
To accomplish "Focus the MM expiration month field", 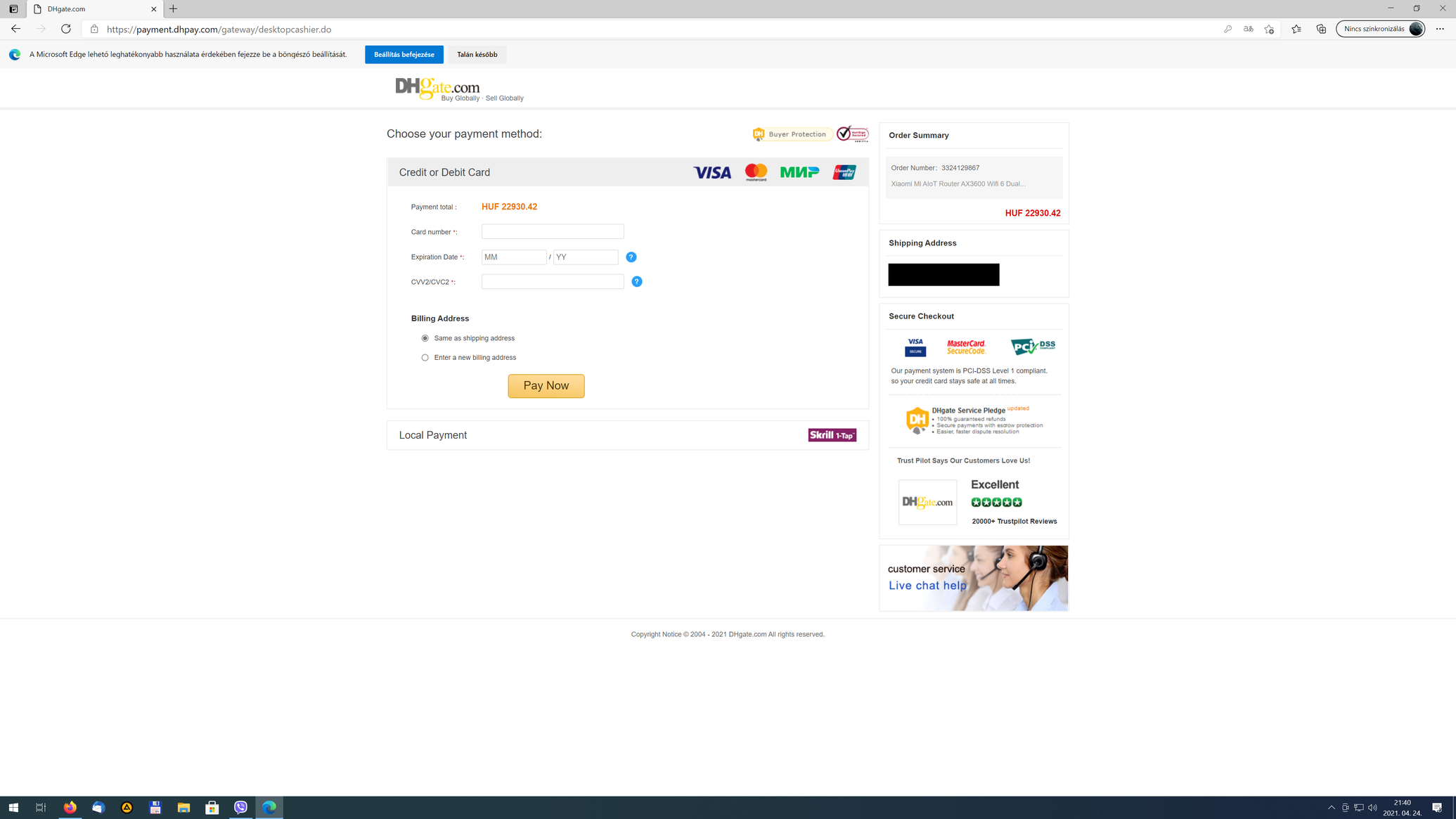I will [514, 257].
